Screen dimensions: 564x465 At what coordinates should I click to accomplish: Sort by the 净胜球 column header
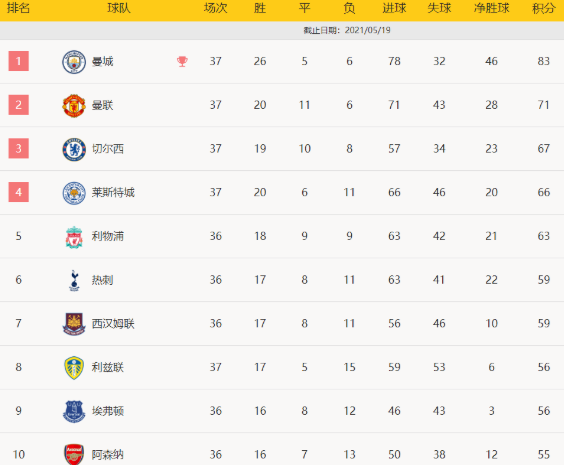[x=491, y=8]
